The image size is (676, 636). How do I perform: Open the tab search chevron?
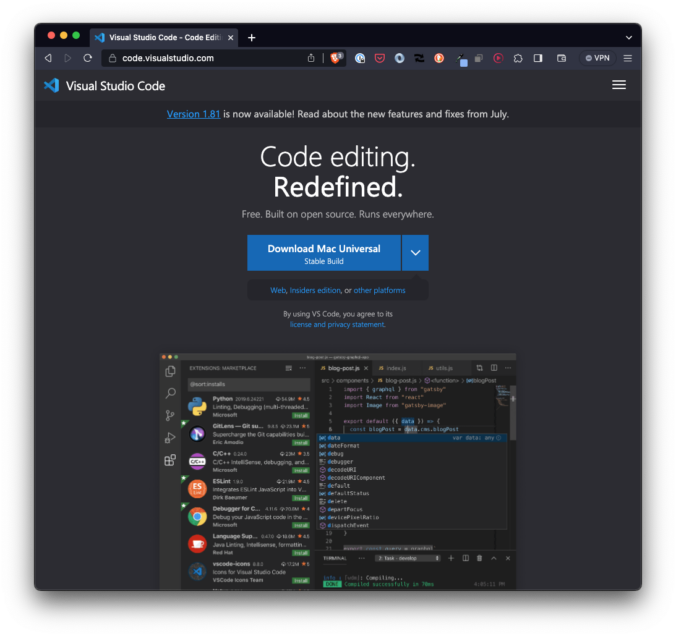[627, 37]
